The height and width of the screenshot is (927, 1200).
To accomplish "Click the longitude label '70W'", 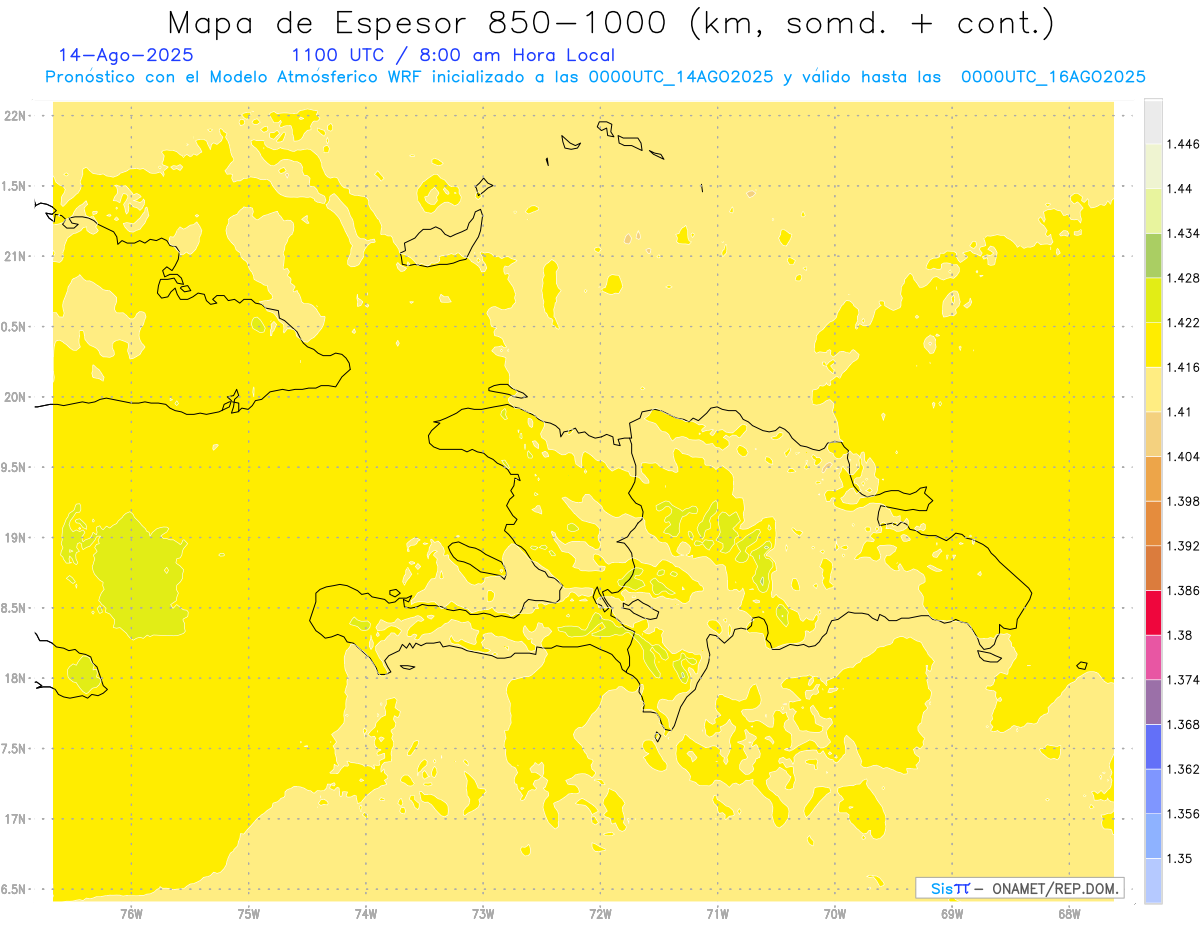I will tap(835, 913).
